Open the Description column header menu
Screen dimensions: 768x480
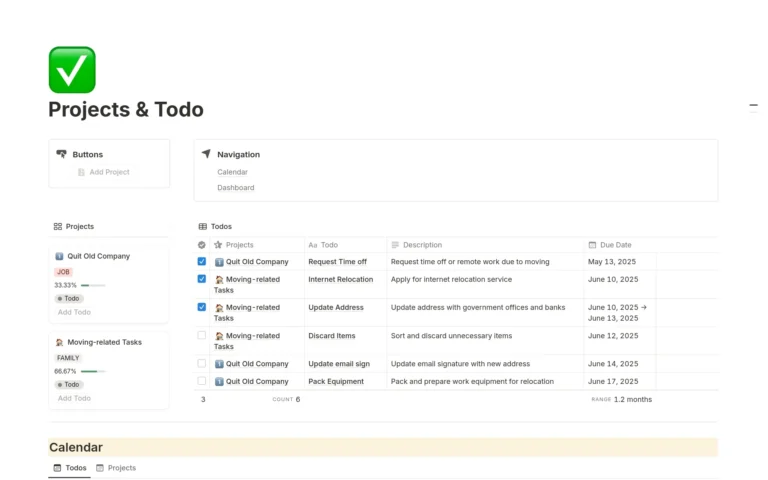485,245
